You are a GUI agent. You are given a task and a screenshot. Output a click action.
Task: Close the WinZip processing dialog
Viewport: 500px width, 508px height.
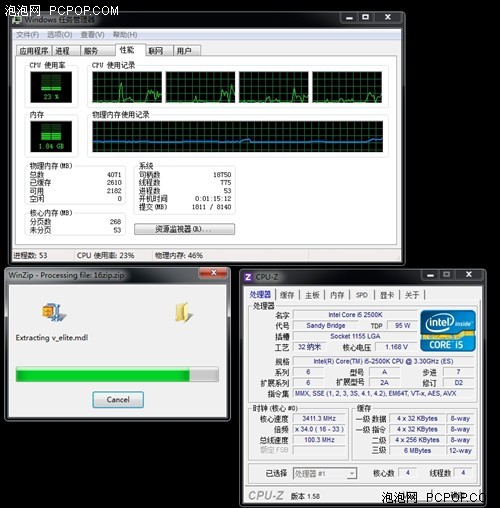[x=214, y=273]
